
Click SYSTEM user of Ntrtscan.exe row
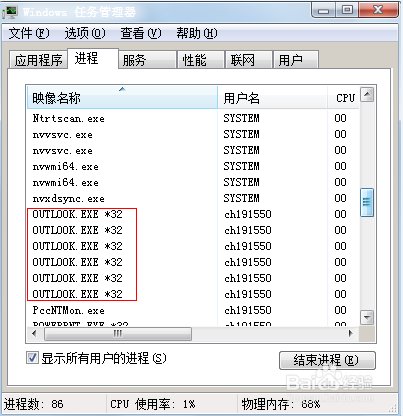click(241, 118)
